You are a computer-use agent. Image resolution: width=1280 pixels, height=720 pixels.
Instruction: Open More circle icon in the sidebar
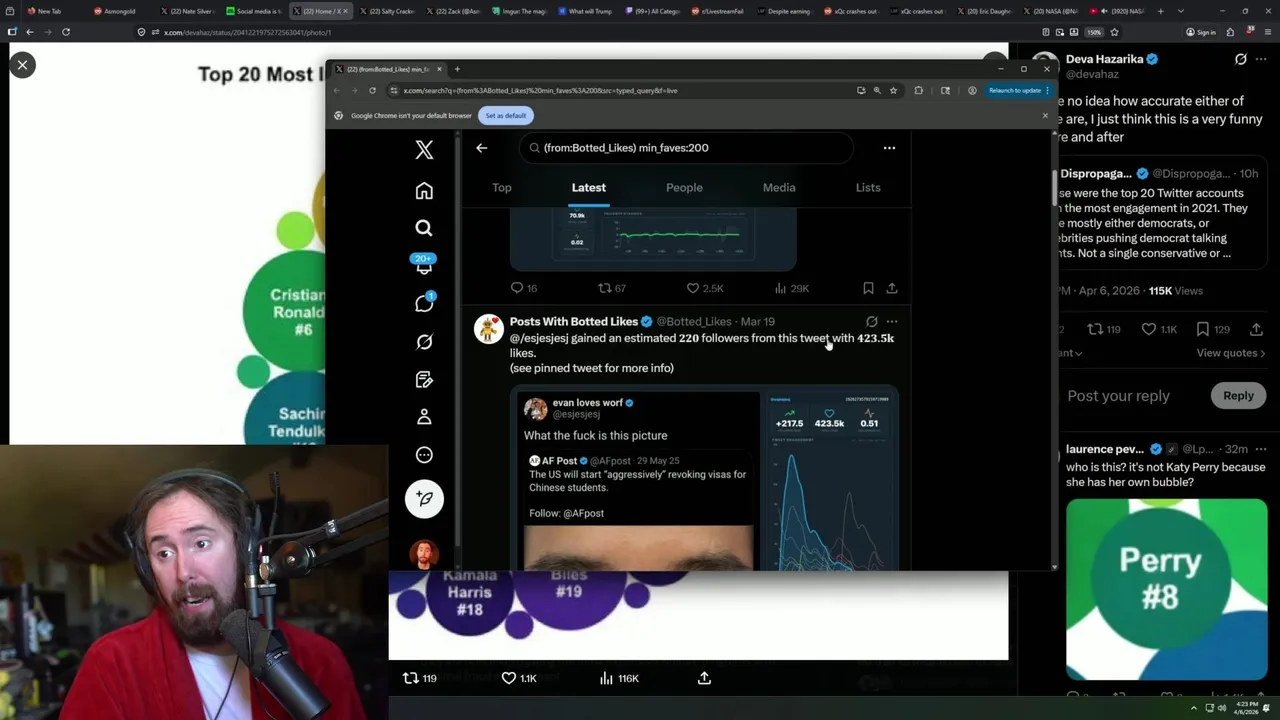click(424, 455)
